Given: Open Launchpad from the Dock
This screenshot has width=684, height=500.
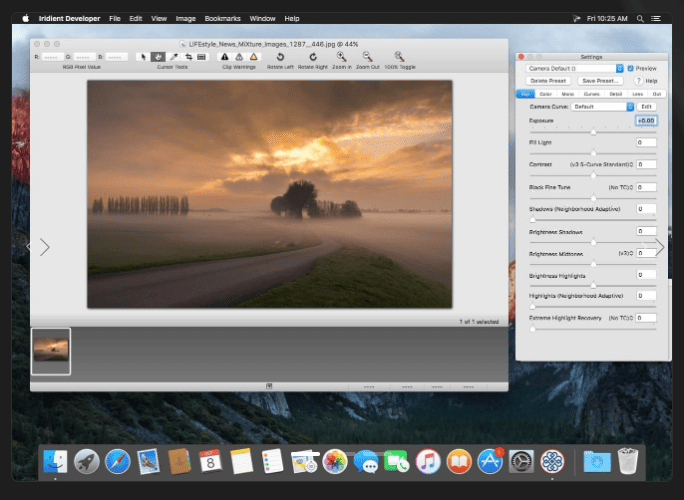Looking at the screenshot, I should coord(86,461).
